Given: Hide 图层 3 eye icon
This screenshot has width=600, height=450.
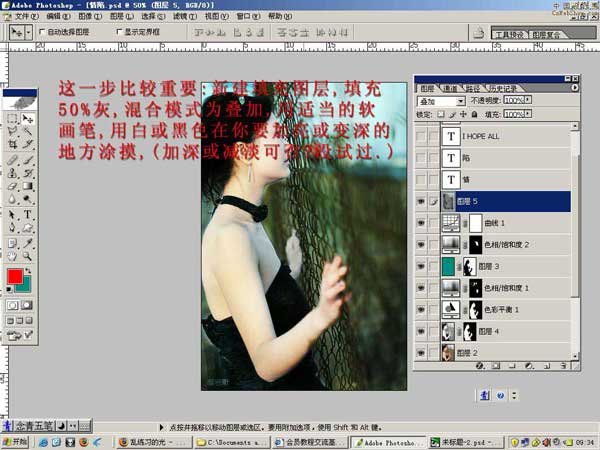Looking at the screenshot, I should [x=421, y=266].
